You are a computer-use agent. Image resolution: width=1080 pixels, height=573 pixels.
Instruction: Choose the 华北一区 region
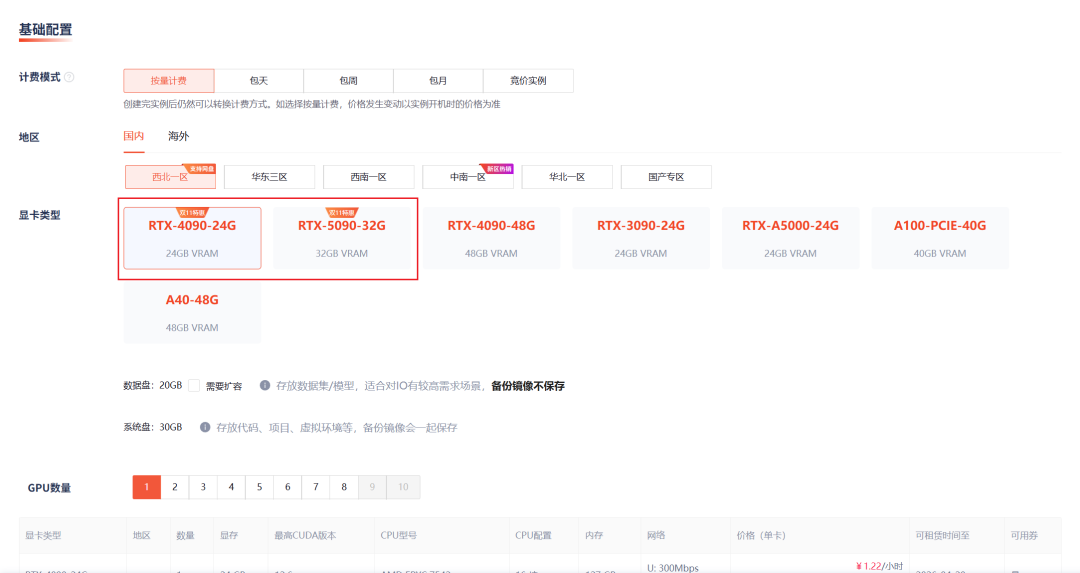[567, 177]
